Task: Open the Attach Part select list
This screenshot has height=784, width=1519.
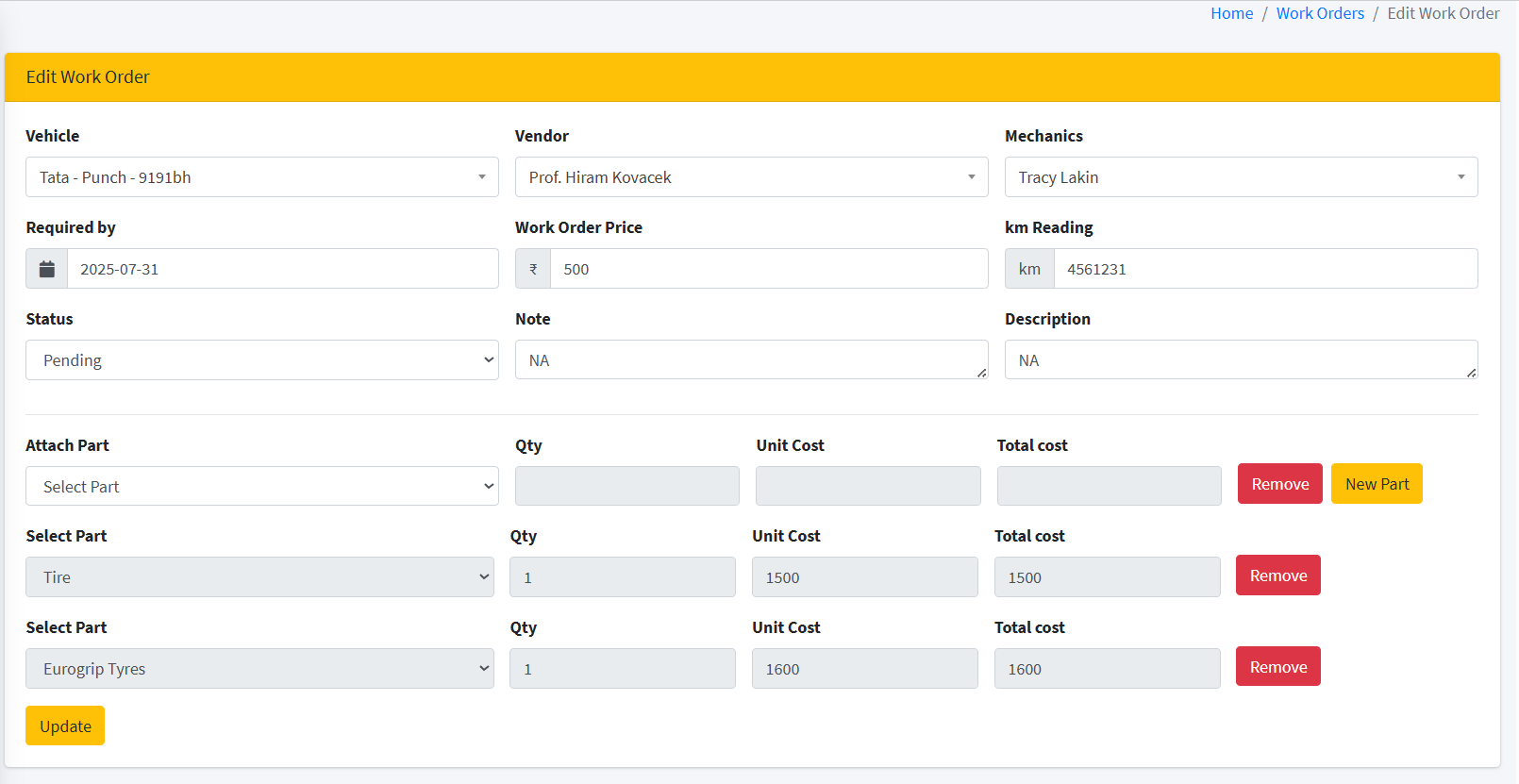Action: pos(261,487)
